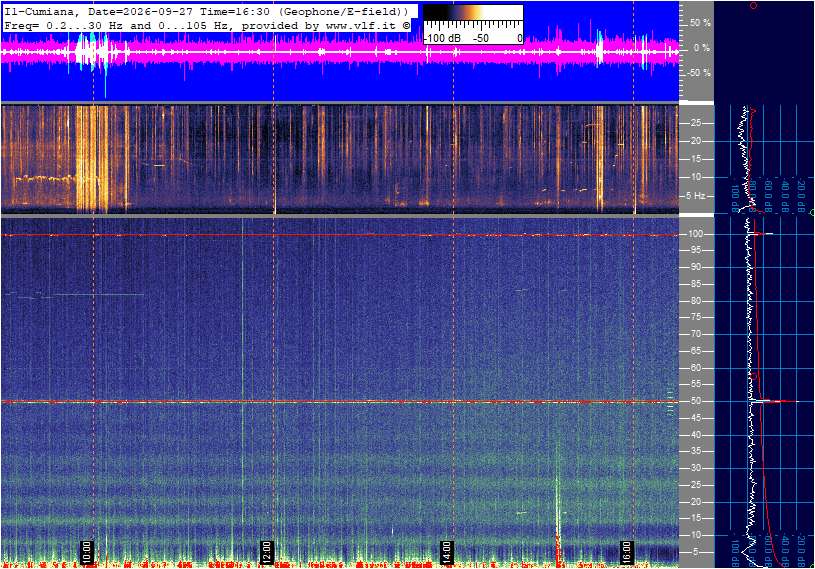815x569 pixels.
Task: Click the '-50' label on the color scale
Action: click(481, 38)
